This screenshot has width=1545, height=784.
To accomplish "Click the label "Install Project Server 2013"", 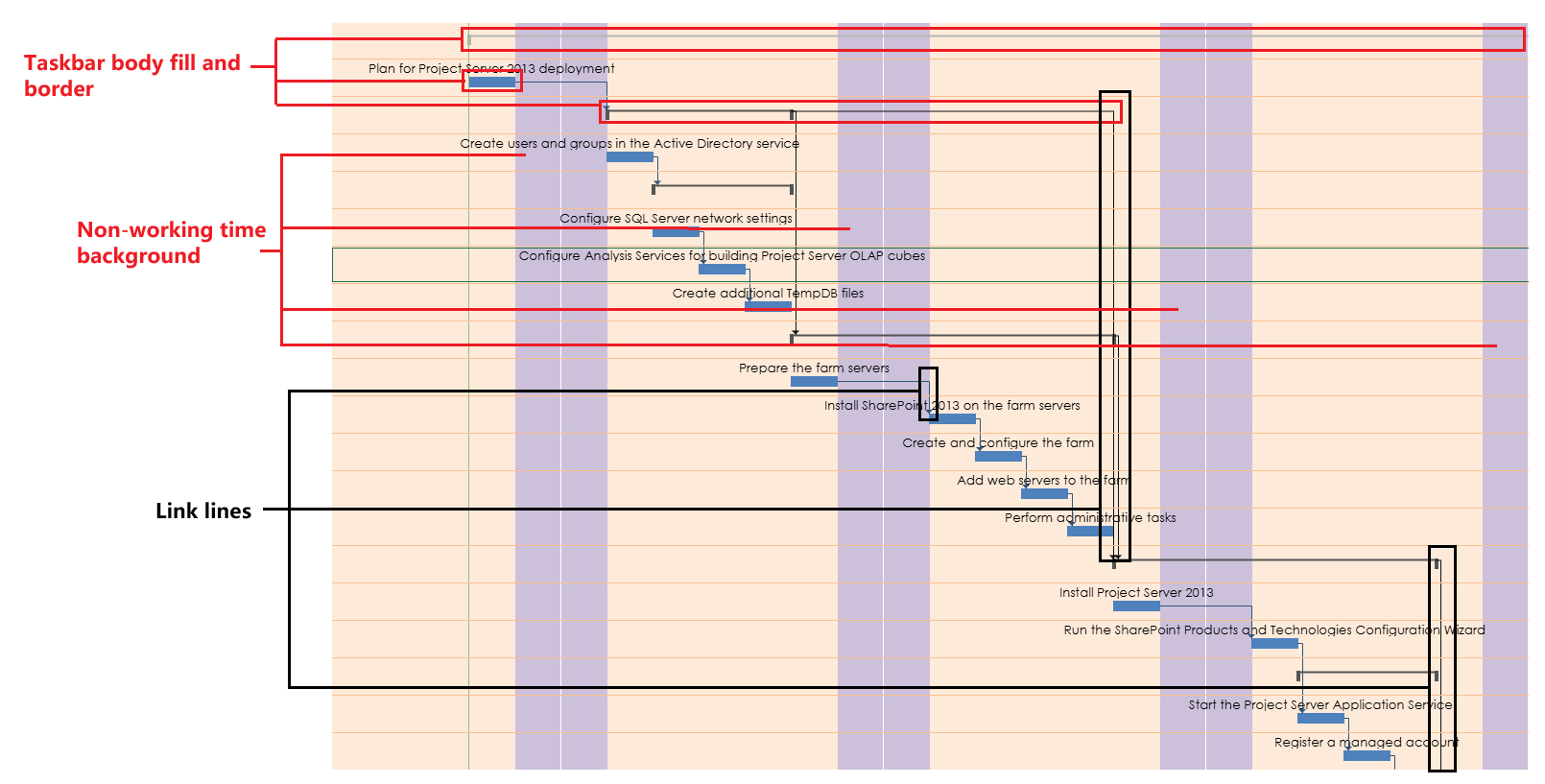I will pyautogui.click(x=1136, y=593).
